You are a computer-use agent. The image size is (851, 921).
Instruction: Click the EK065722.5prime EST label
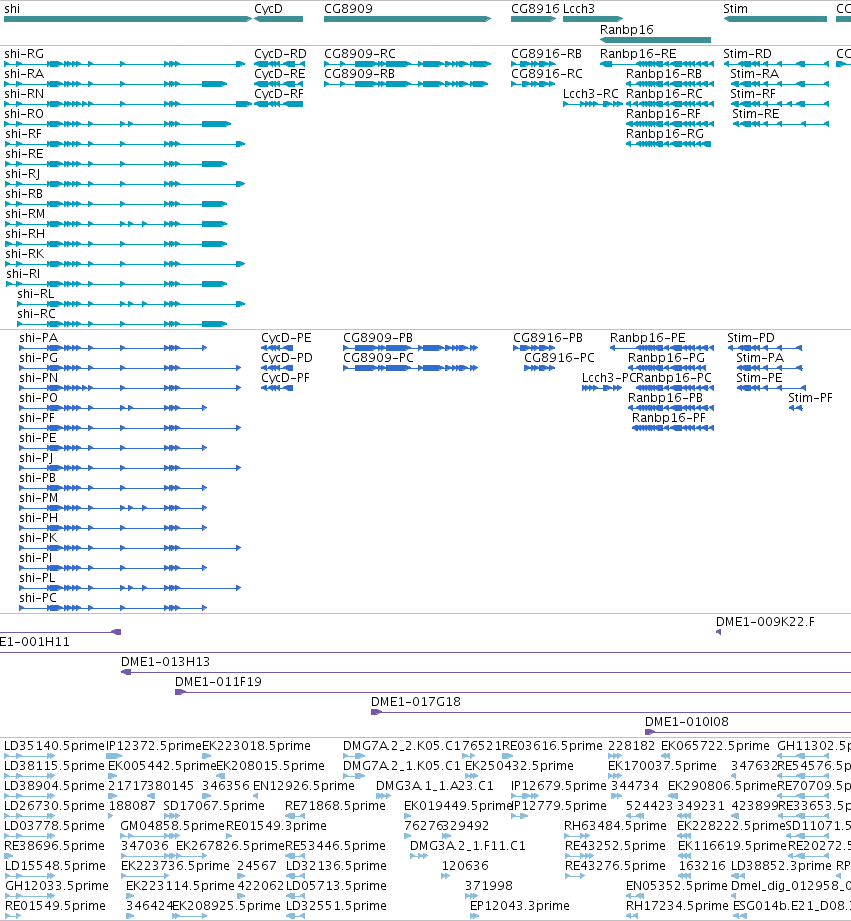pyautogui.click(x=715, y=747)
